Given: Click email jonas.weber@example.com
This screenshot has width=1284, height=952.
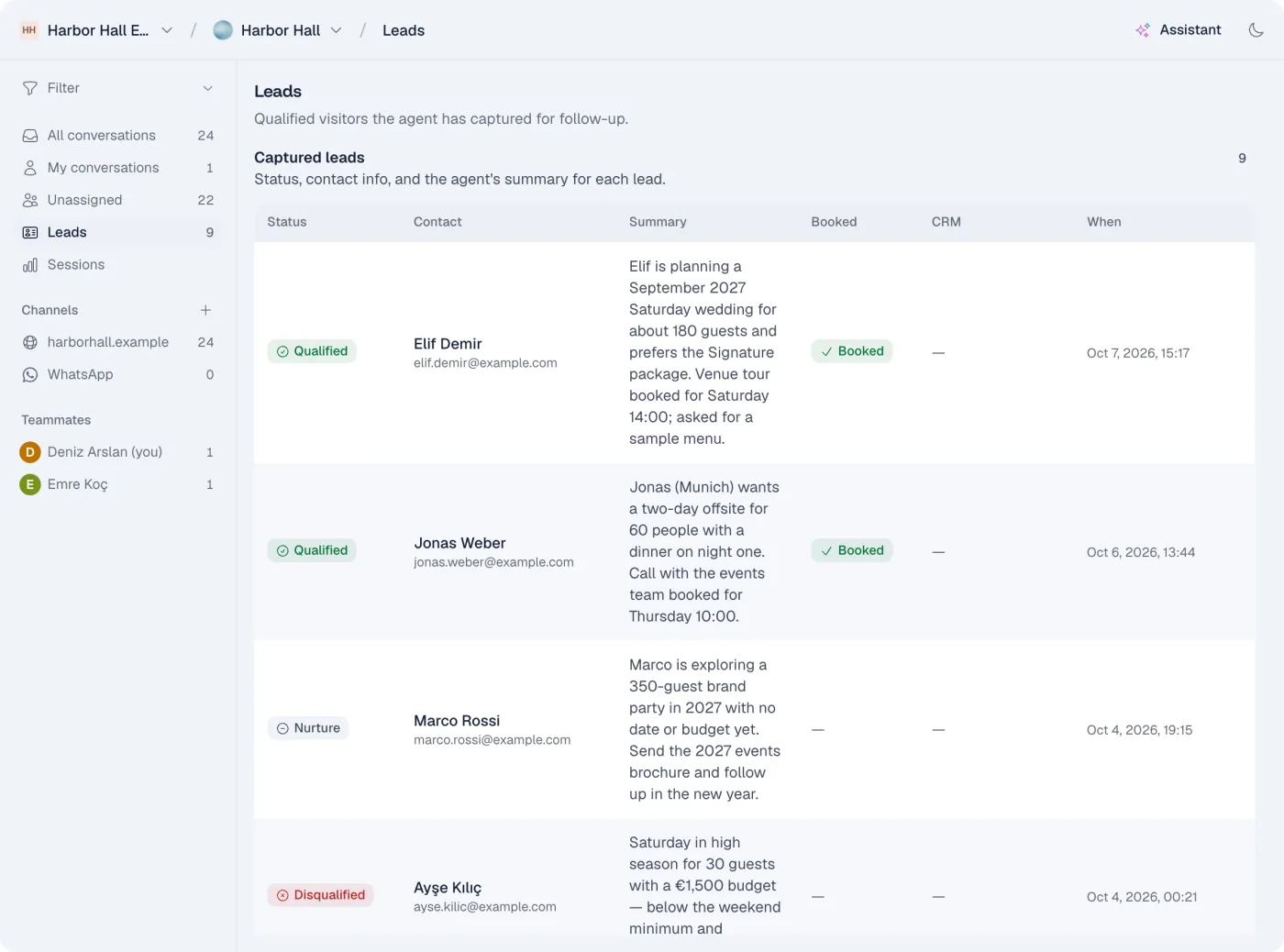Looking at the screenshot, I should (x=493, y=562).
